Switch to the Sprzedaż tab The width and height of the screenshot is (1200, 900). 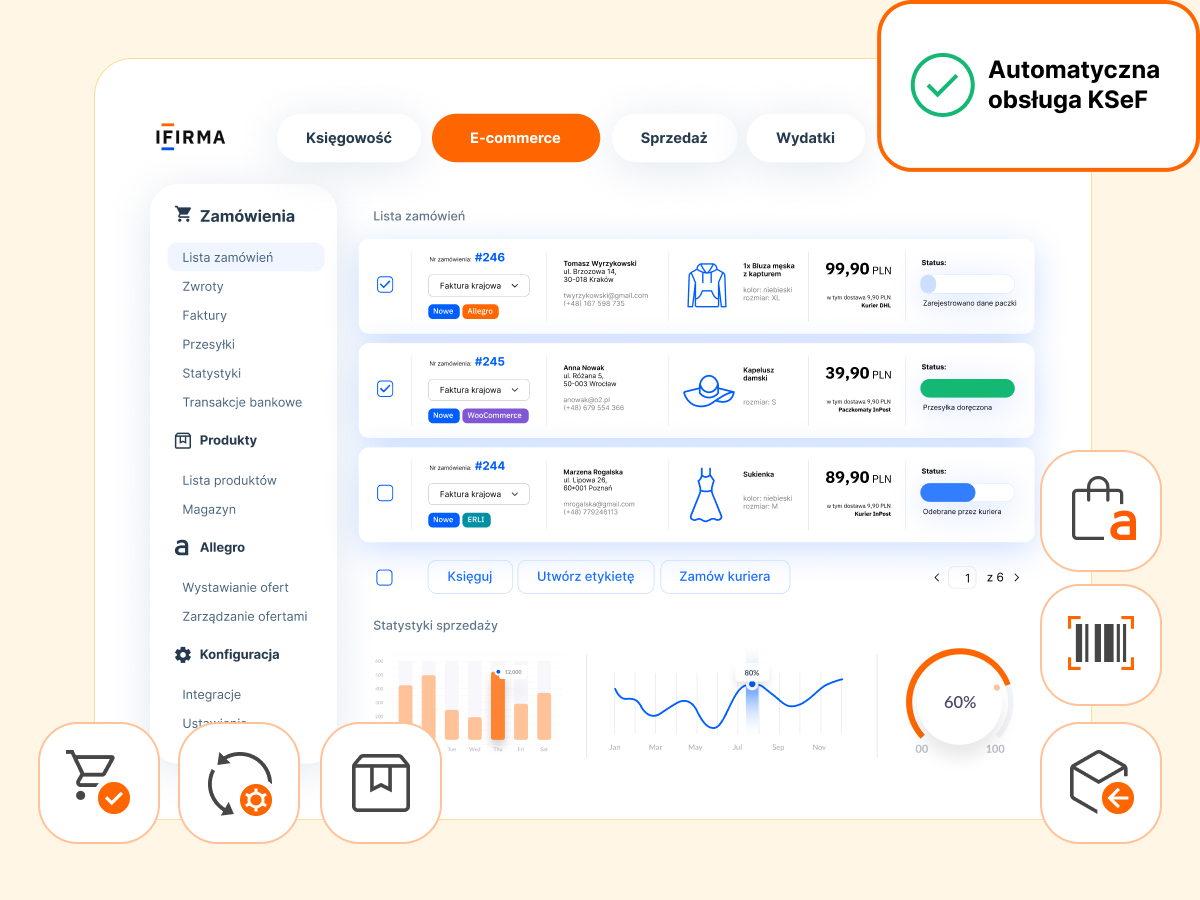[674, 138]
